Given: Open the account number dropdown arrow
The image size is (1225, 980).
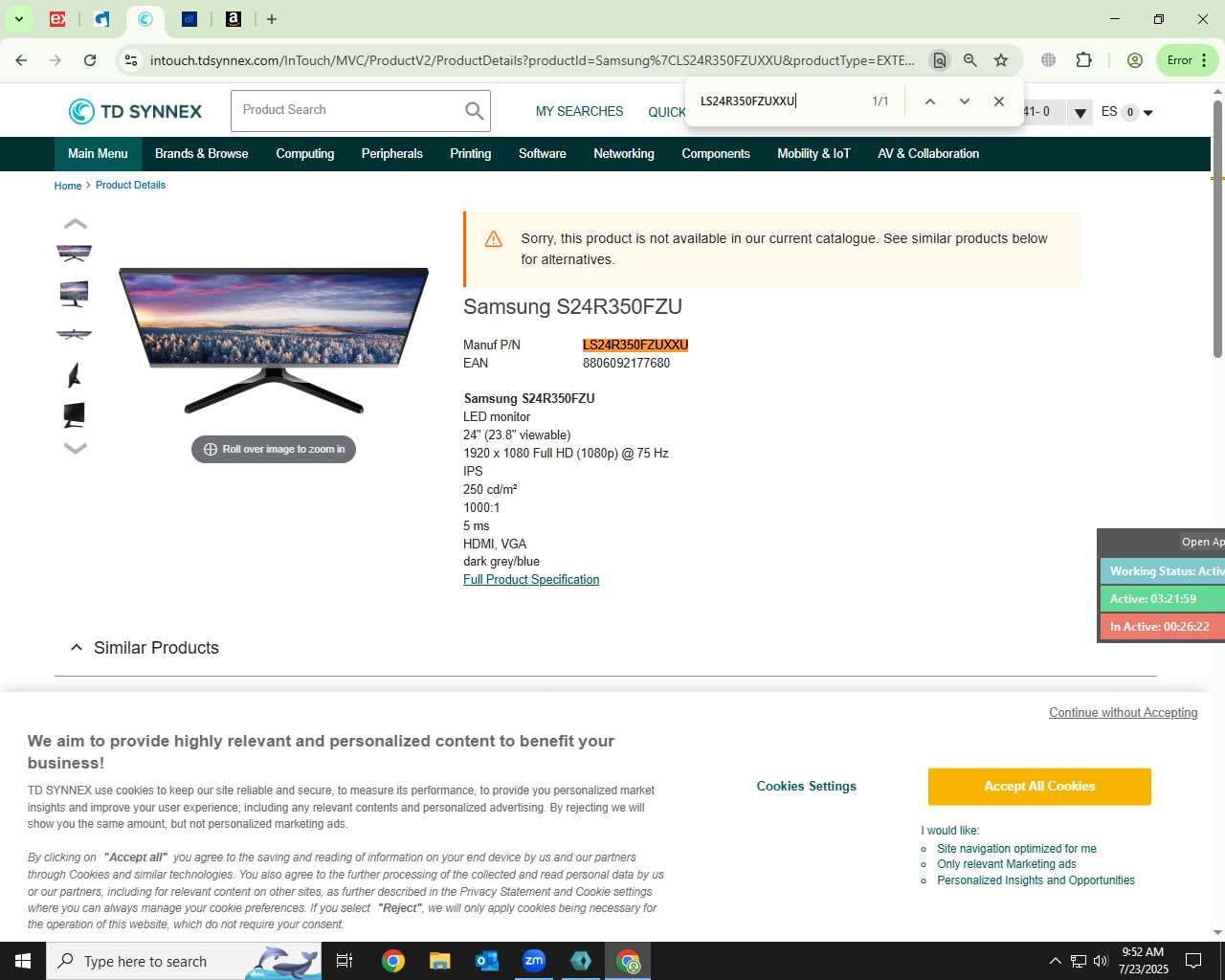Looking at the screenshot, I should coord(1080,113).
